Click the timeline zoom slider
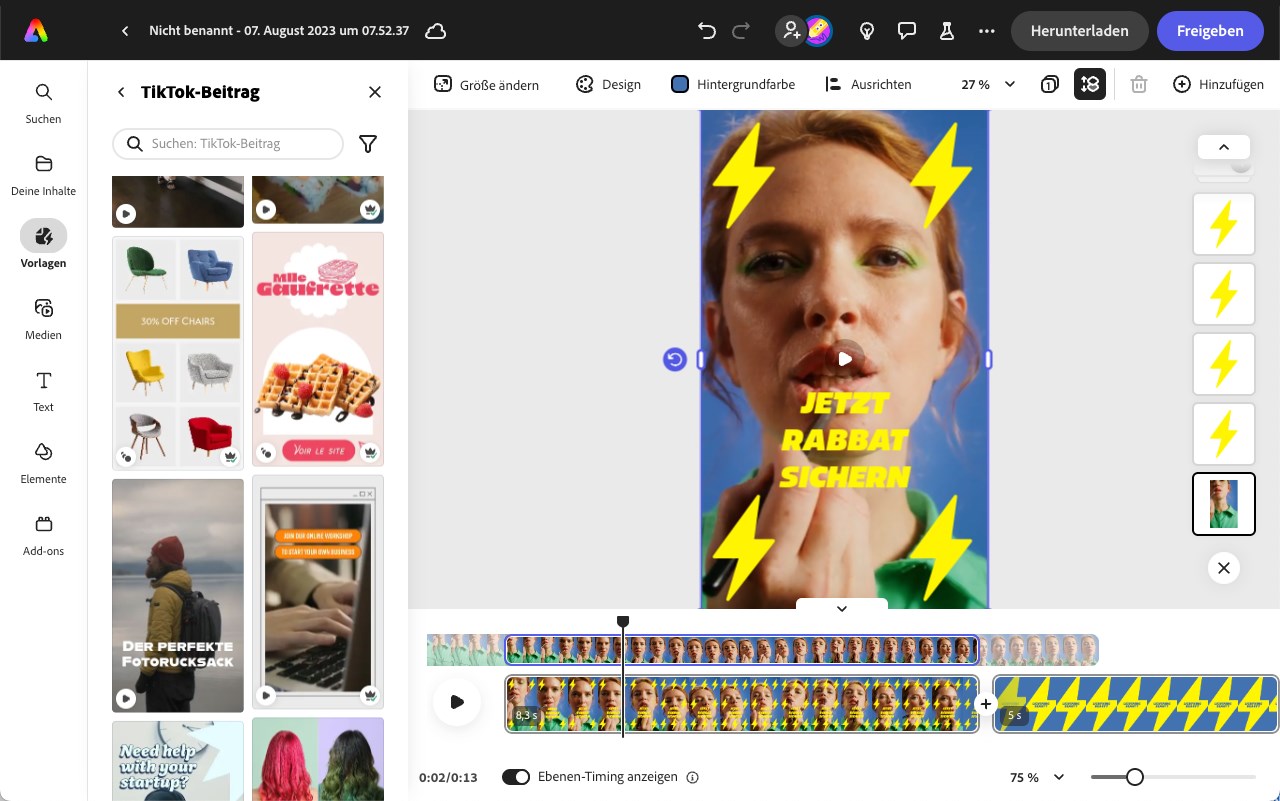Viewport: 1280px width, 801px height. [x=1173, y=777]
